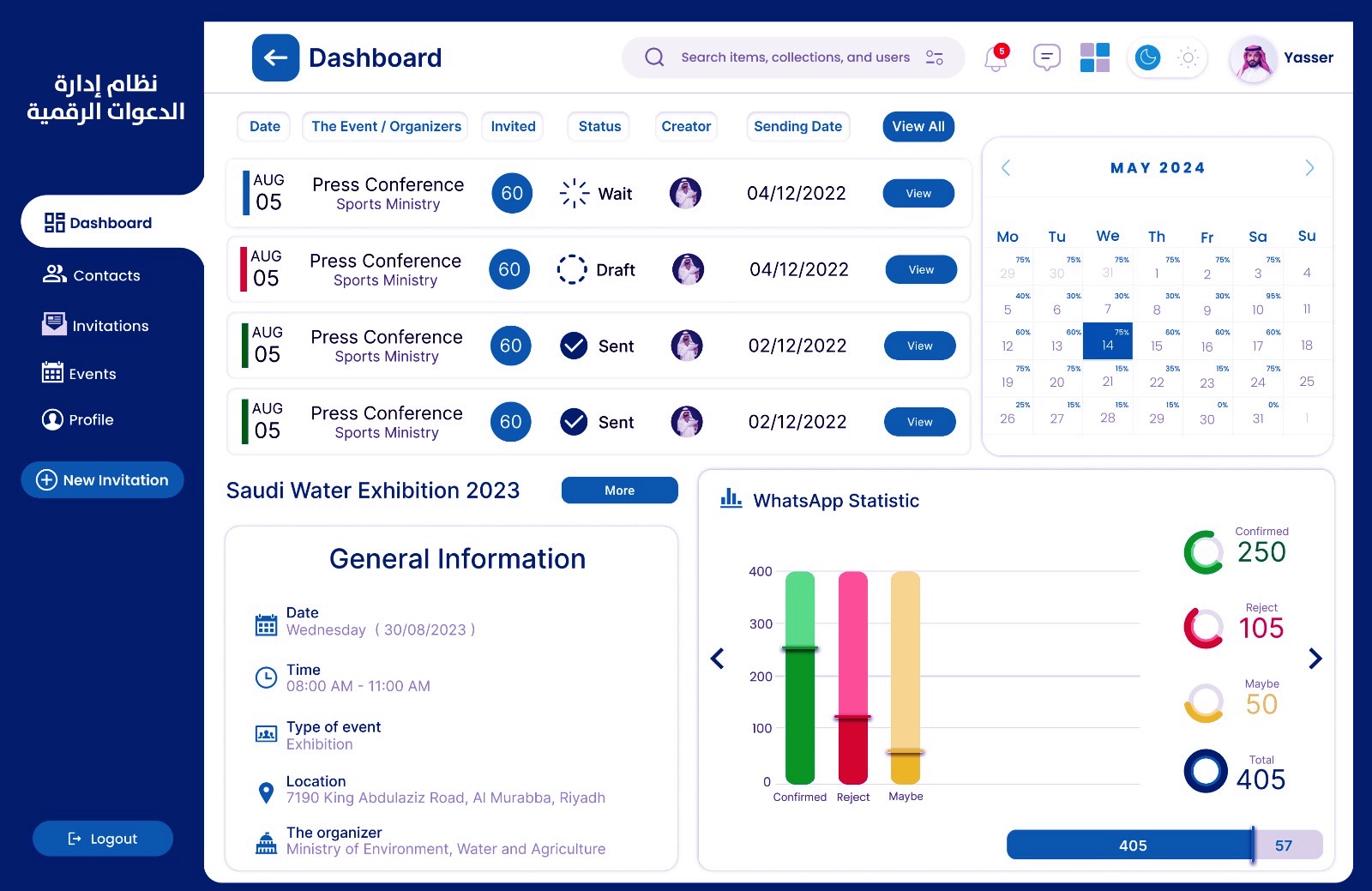
Task: Click the New Invitation button
Action: coord(102,480)
